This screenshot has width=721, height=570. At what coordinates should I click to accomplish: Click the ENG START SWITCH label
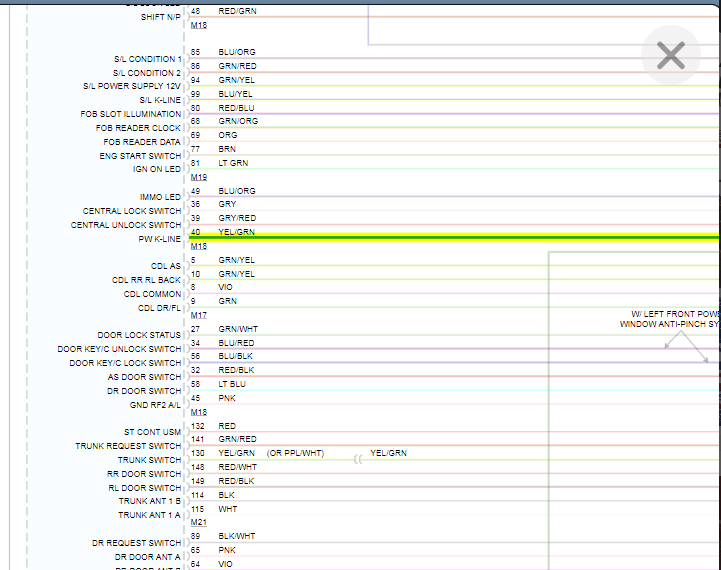tap(140, 156)
